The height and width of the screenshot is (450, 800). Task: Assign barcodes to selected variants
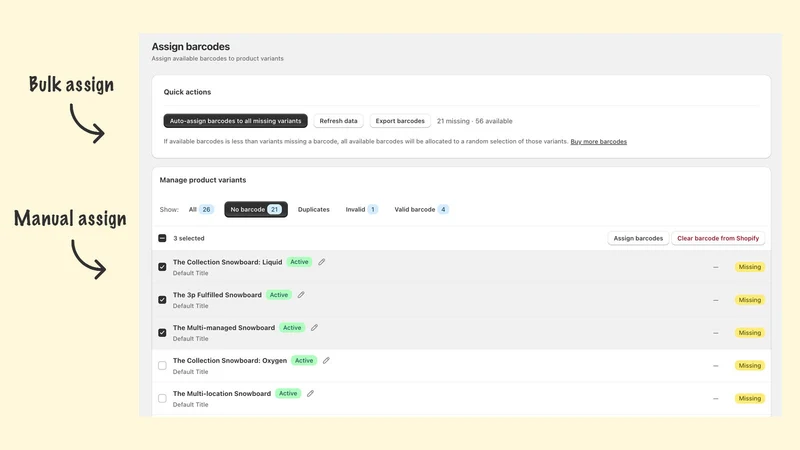click(638, 238)
